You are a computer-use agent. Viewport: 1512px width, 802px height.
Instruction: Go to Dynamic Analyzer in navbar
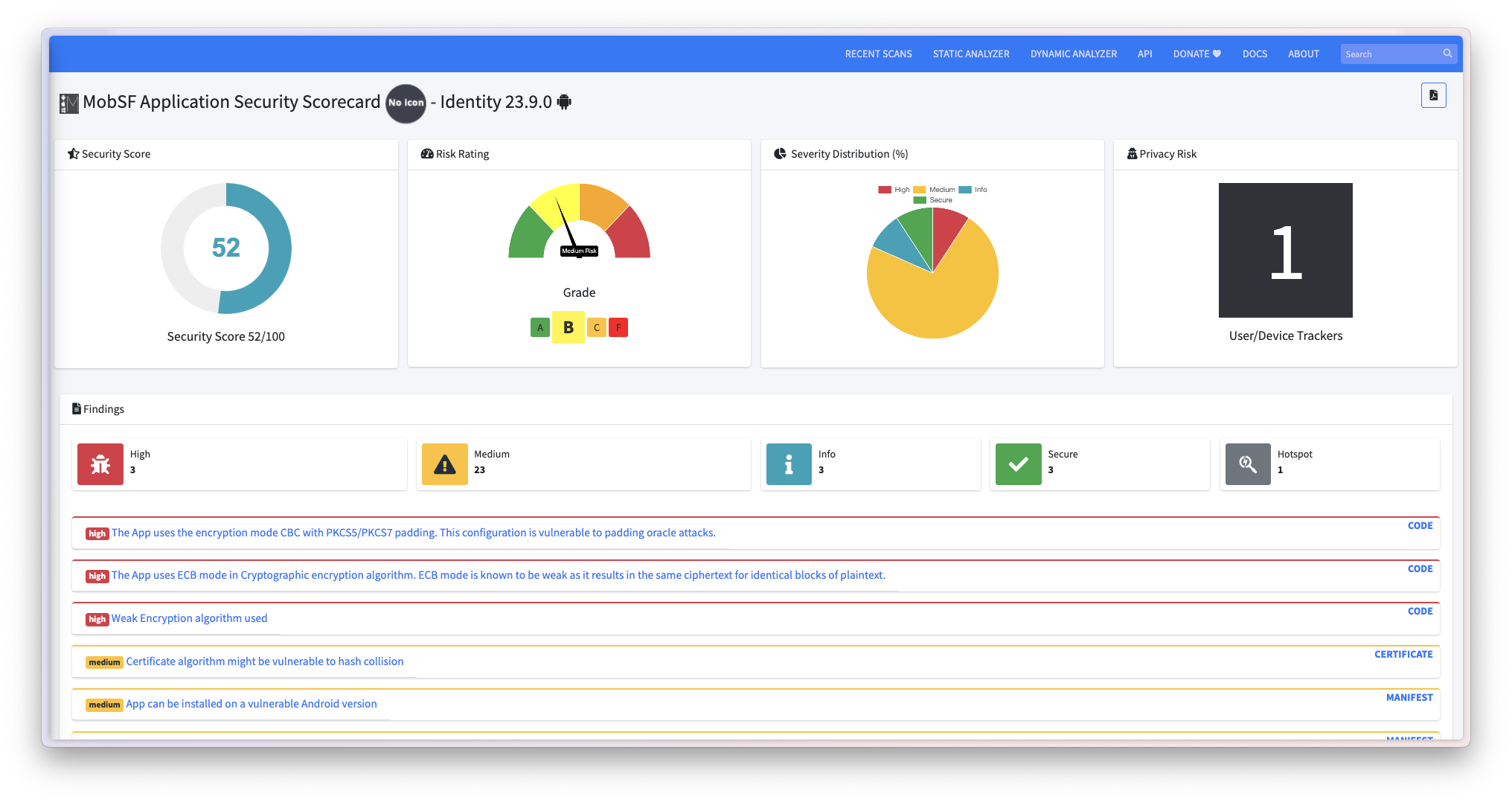[1073, 54]
